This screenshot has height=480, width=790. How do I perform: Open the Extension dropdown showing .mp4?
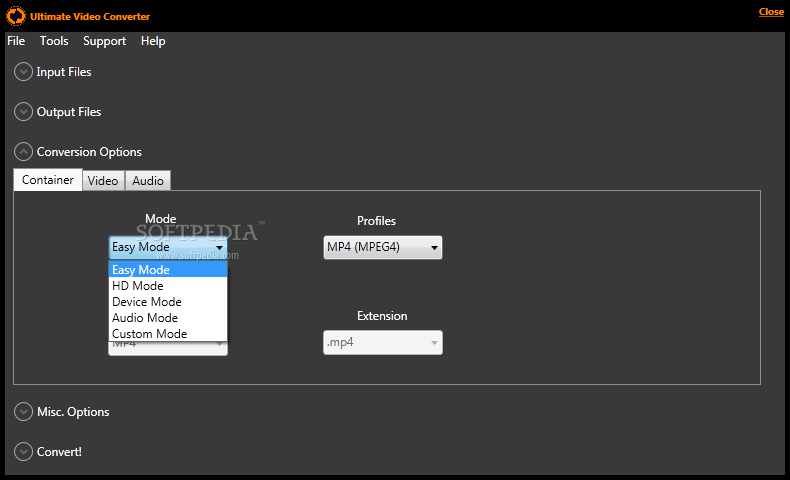click(383, 342)
